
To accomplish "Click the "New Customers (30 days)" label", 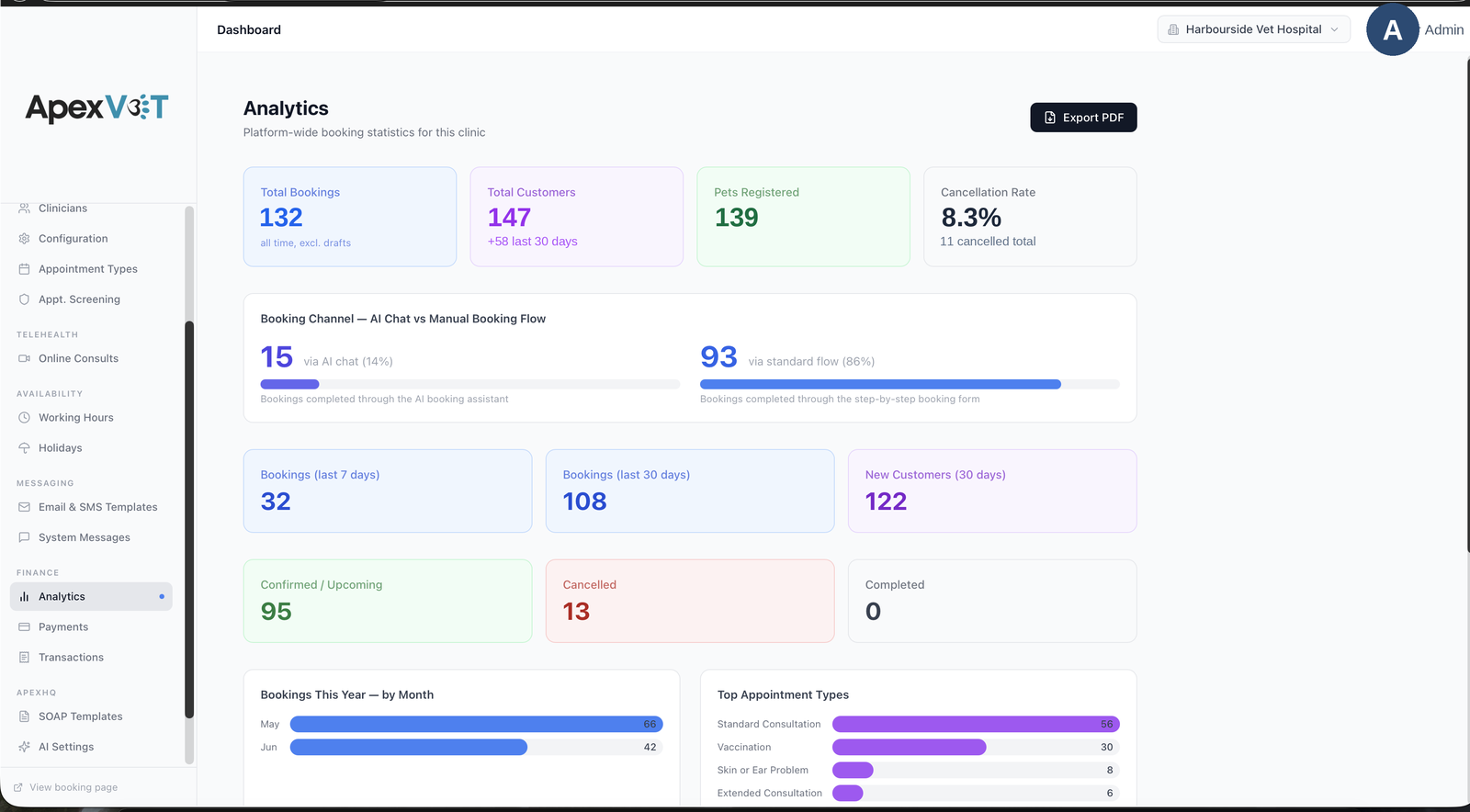I will (935, 475).
